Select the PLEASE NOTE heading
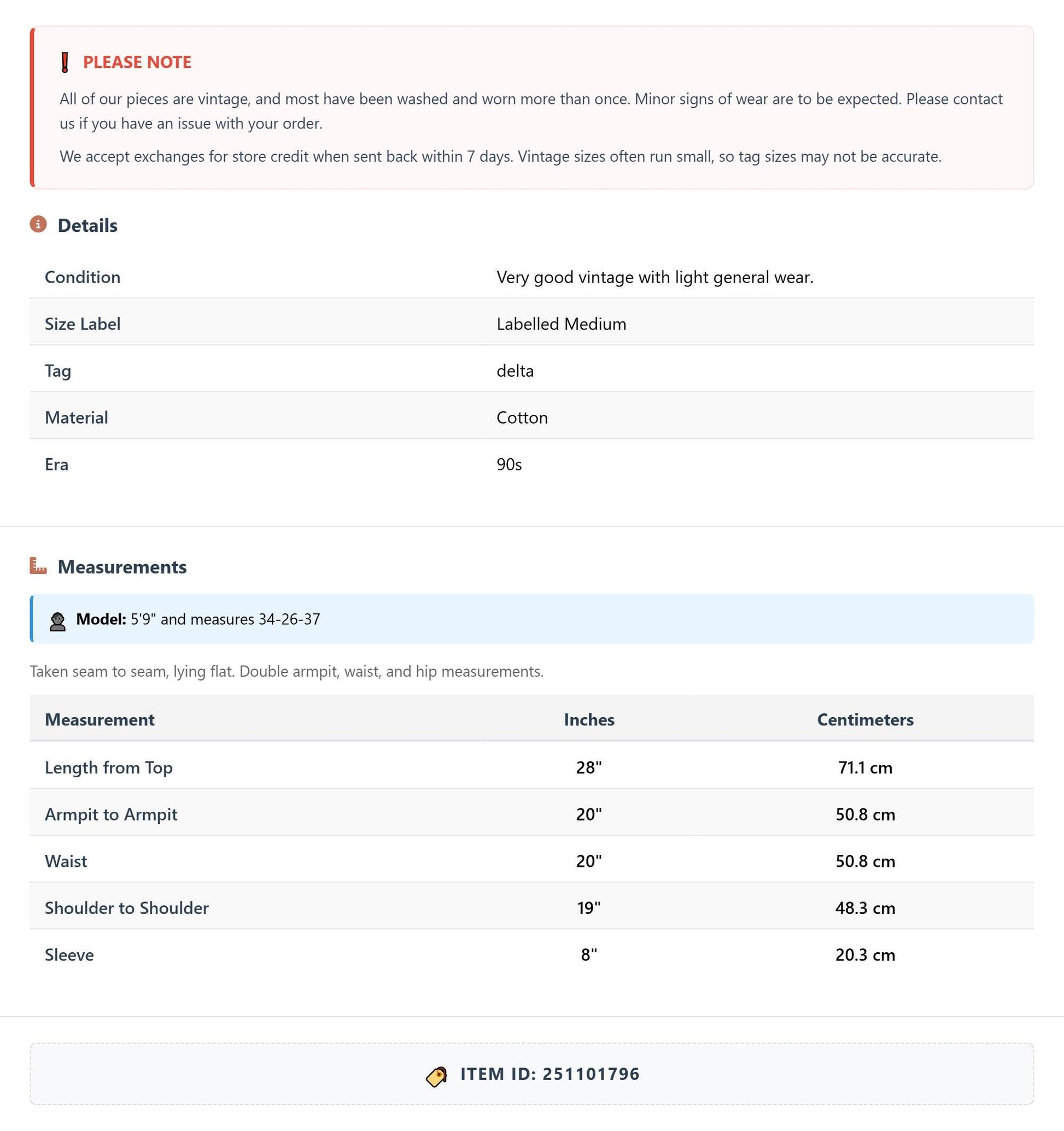Screen dimensions: 1064x1131 [137, 62]
